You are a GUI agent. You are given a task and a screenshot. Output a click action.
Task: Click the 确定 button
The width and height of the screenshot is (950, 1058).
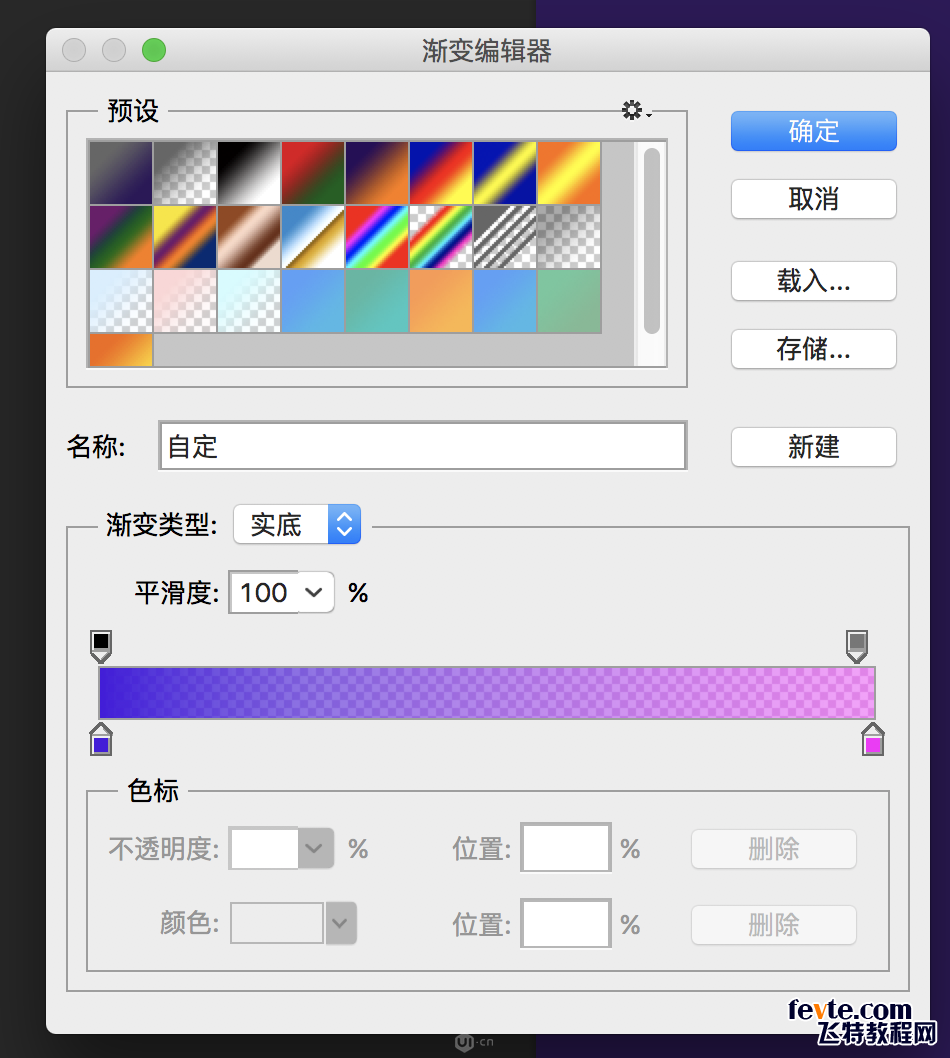coord(814,131)
